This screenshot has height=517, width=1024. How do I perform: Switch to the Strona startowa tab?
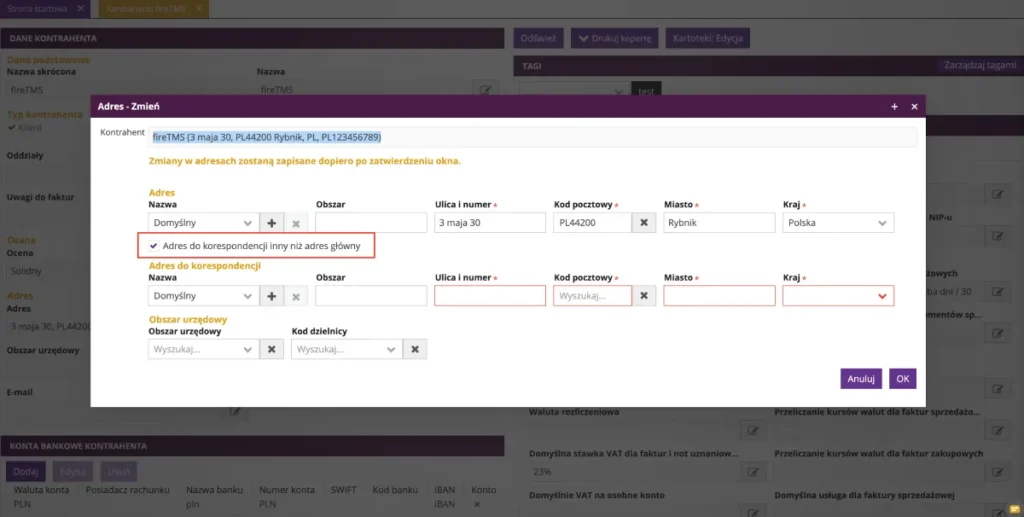37,8
